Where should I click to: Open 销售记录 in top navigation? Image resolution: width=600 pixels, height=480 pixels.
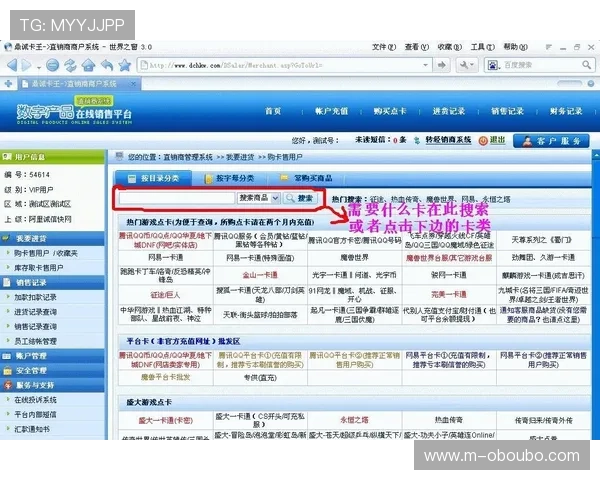click(x=507, y=111)
